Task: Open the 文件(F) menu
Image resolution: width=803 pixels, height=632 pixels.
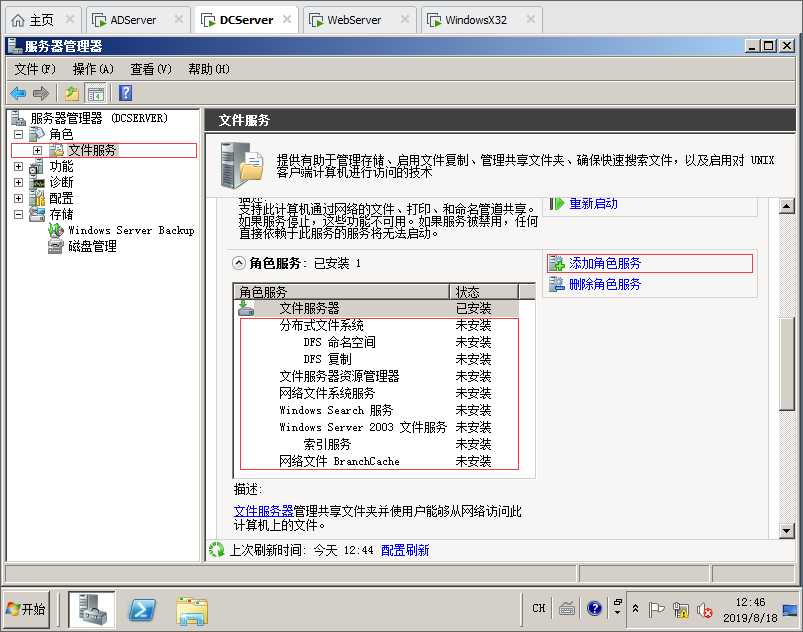Action: 35,69
